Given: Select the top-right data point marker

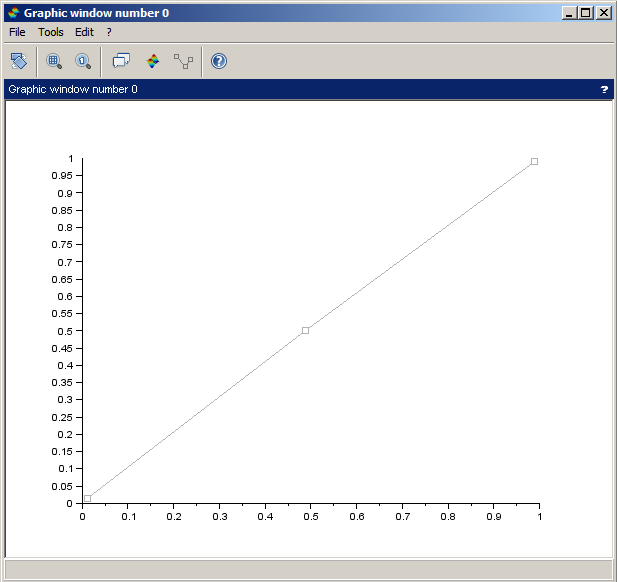Looking at the screenshot, I should (534, 161).
